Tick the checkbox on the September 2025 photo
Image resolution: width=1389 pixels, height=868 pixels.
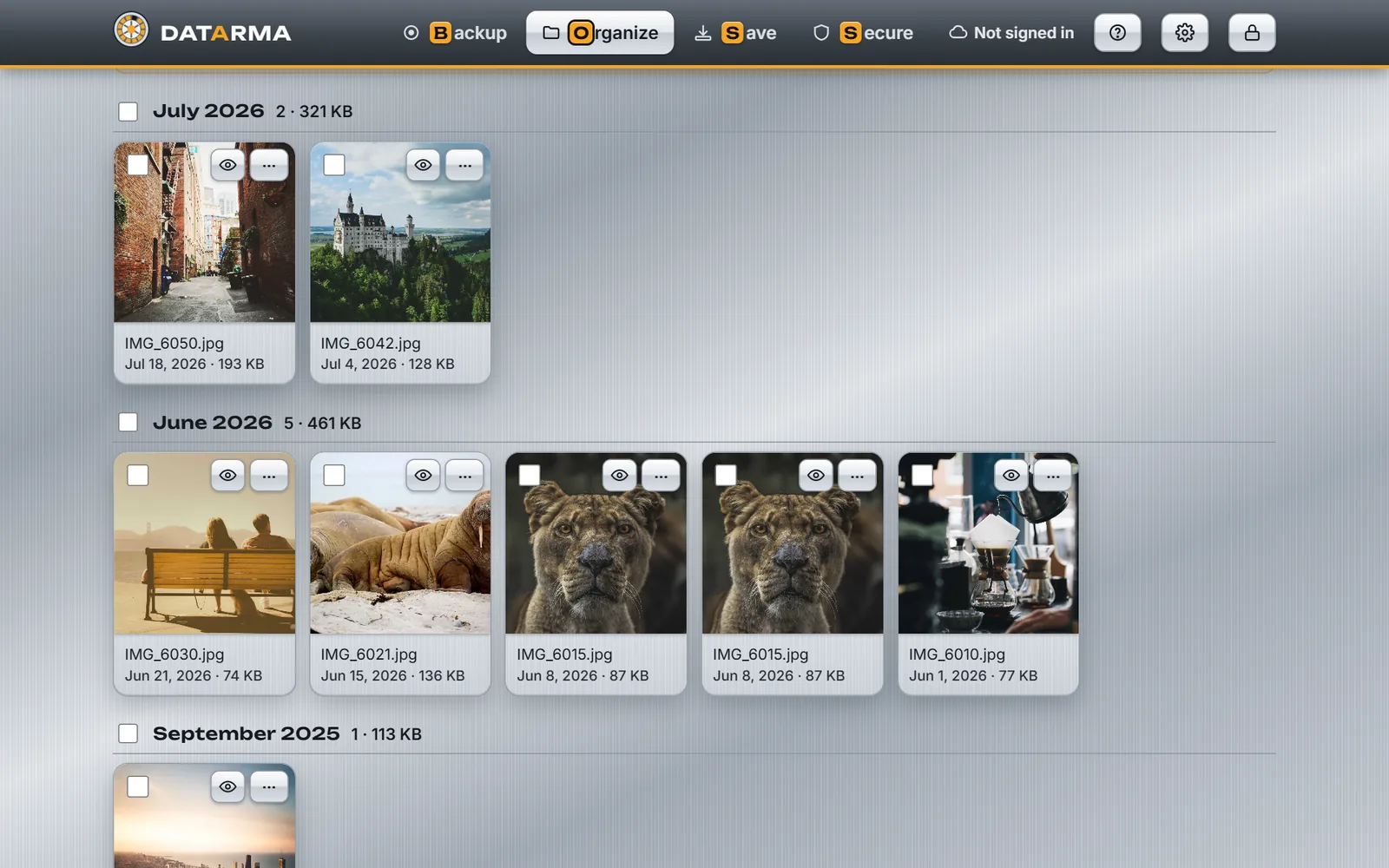[x=138, y=786]
